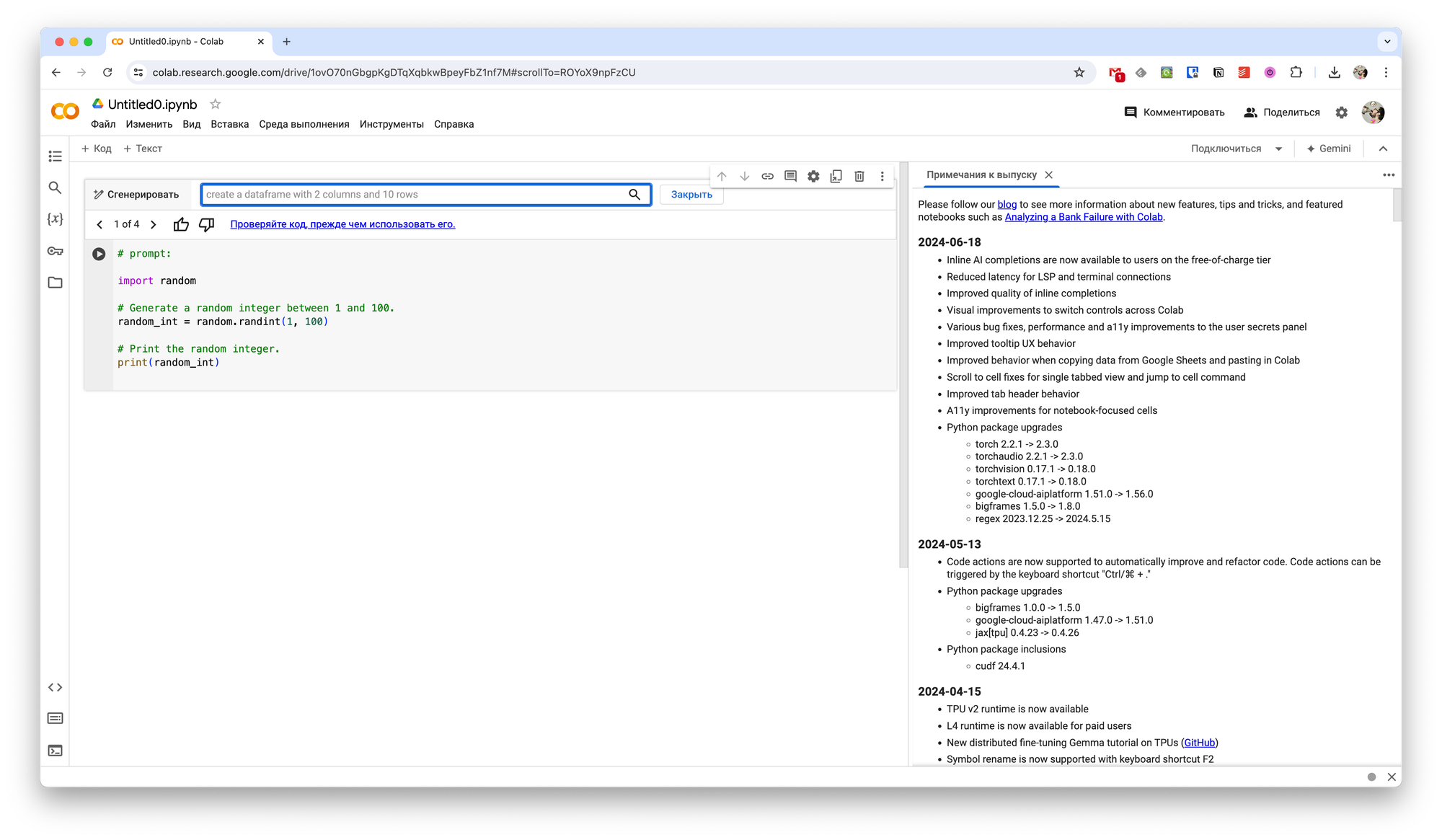The height and width of the screenshot is (840, 1442).
Task: Copy link to cell icon
Action: click(767, 176)
